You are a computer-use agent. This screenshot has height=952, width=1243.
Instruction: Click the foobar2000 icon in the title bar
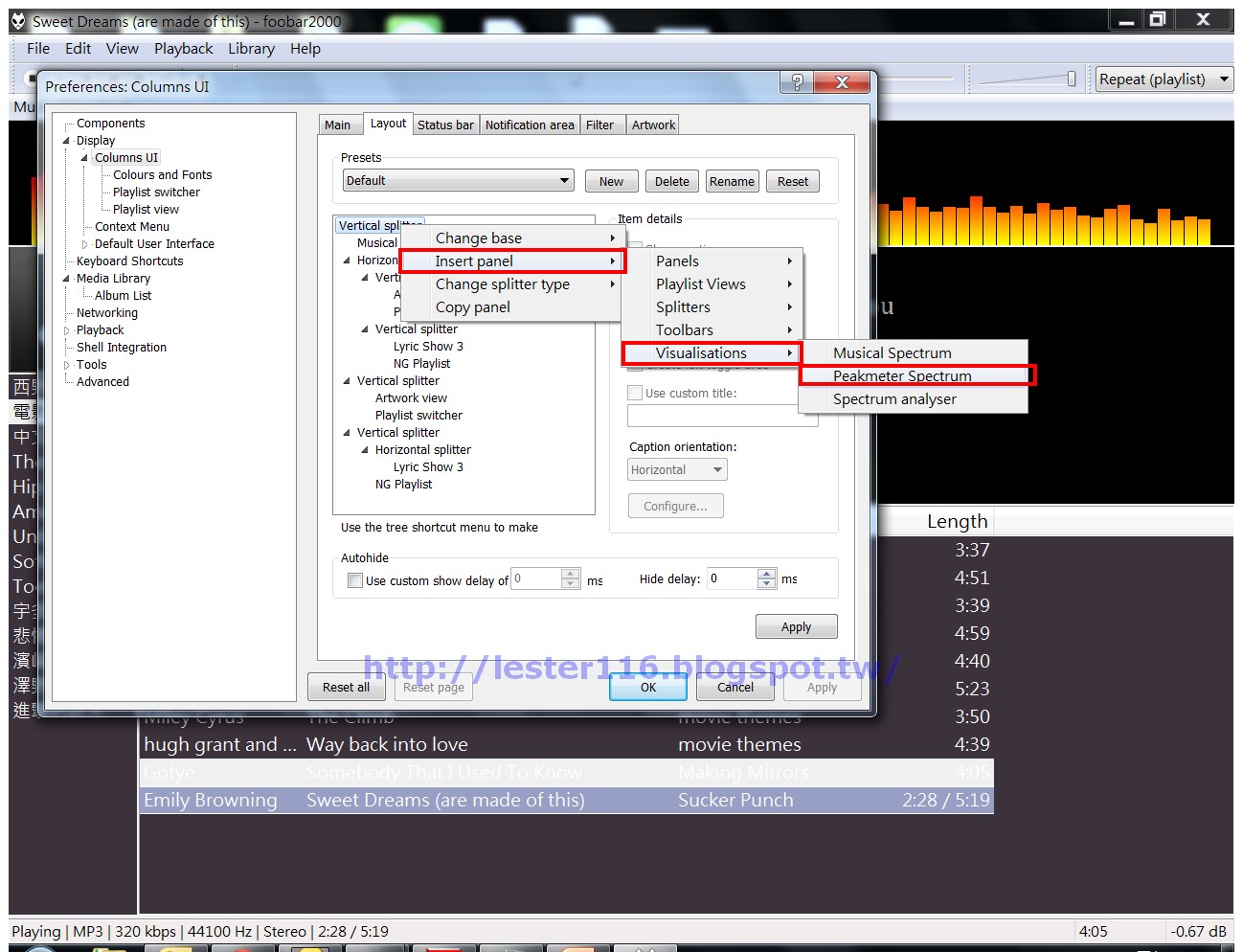[18, 21]
